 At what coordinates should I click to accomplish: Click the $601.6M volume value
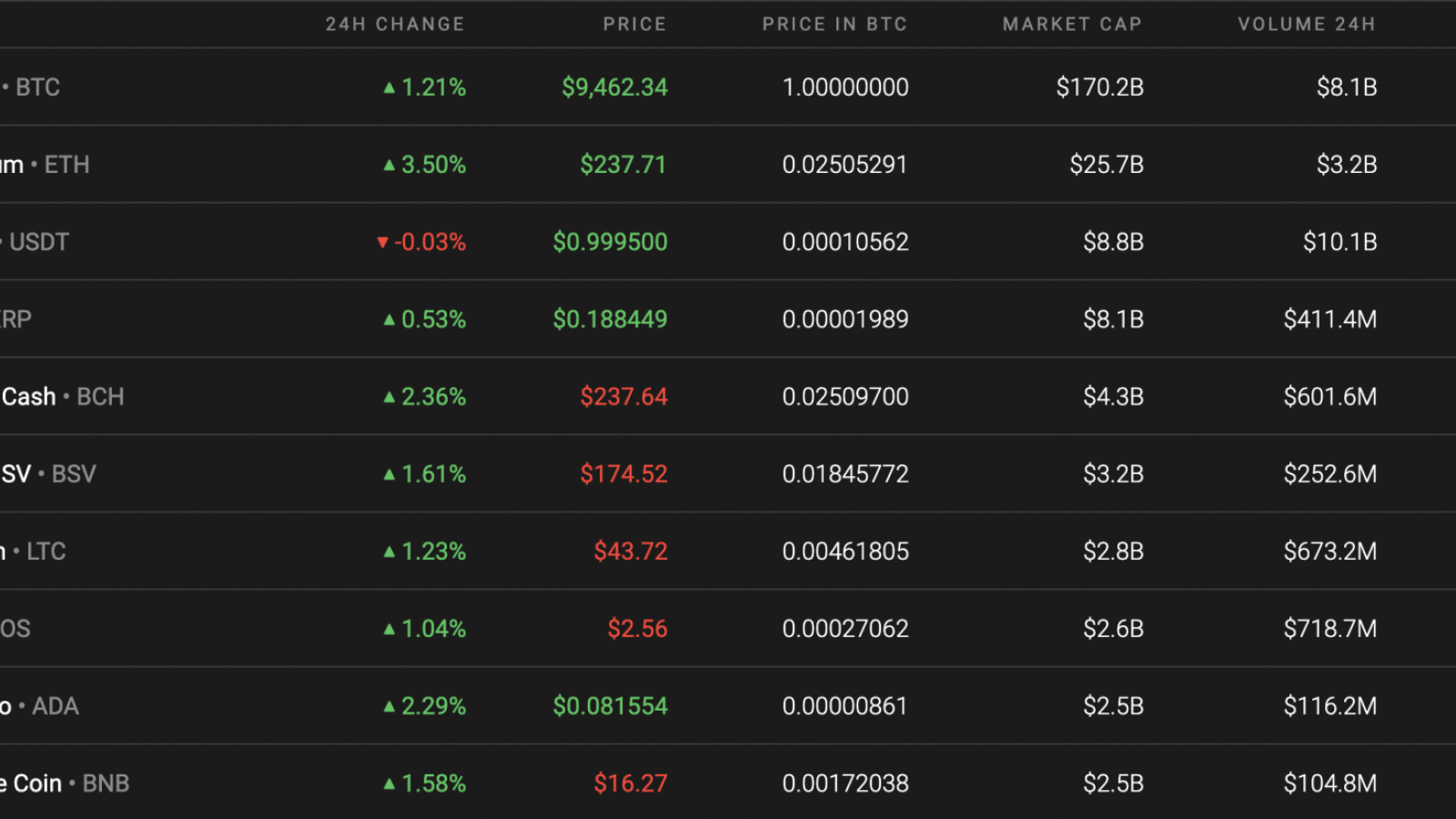tap(1330, 397)
